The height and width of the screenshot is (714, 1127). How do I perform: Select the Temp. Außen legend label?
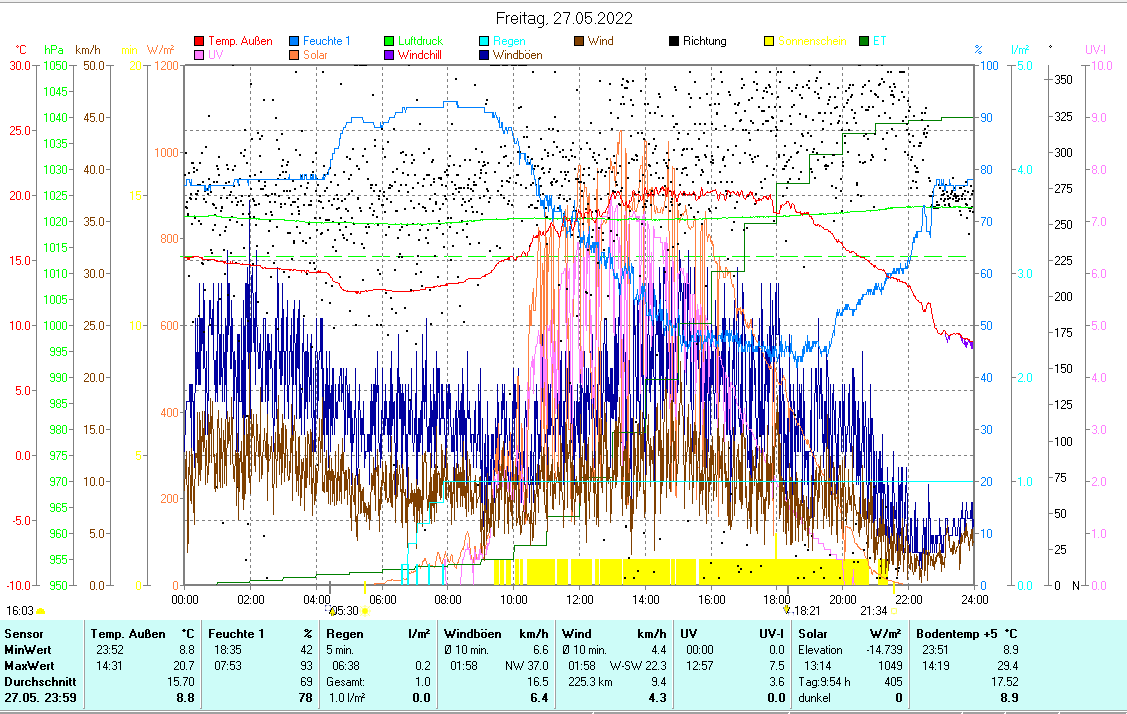tap(241, 41)
